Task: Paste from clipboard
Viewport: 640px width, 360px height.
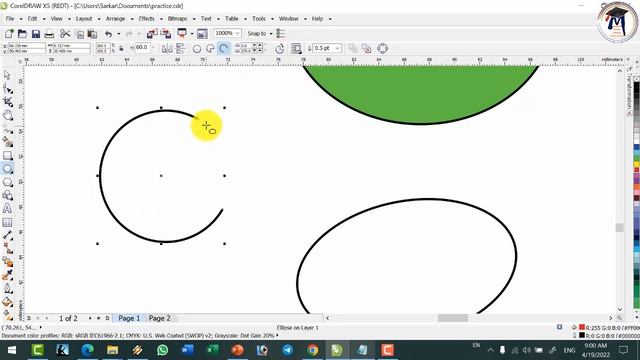Action: click(92, 34)
